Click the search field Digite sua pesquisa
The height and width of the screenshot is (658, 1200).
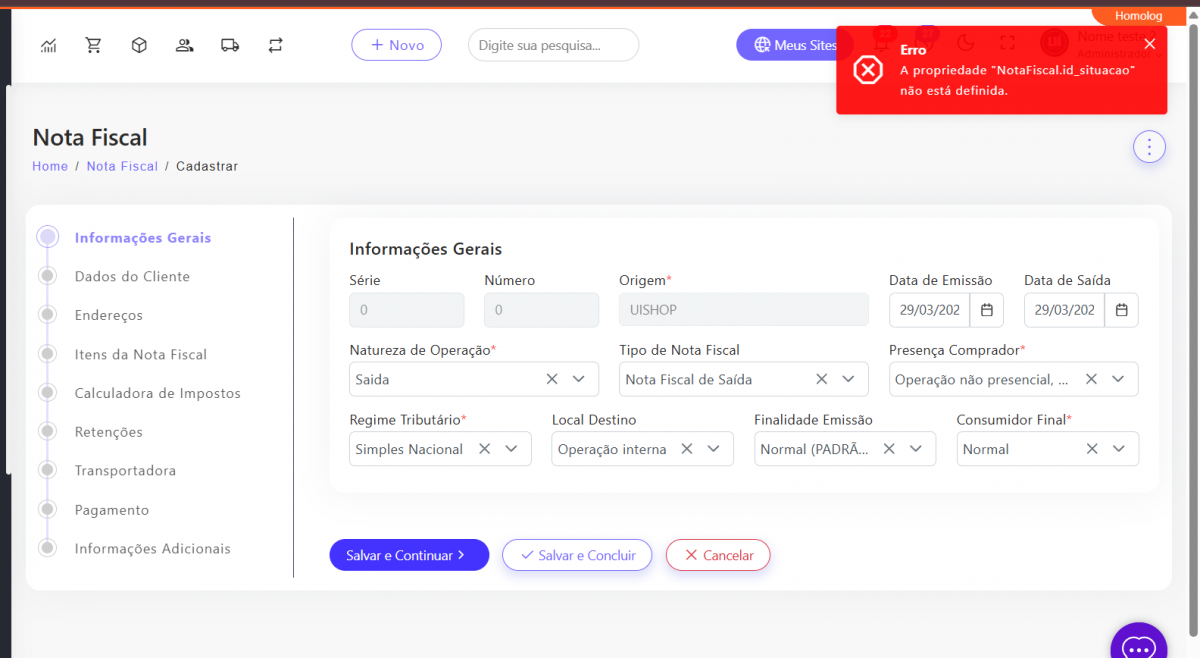553,45
